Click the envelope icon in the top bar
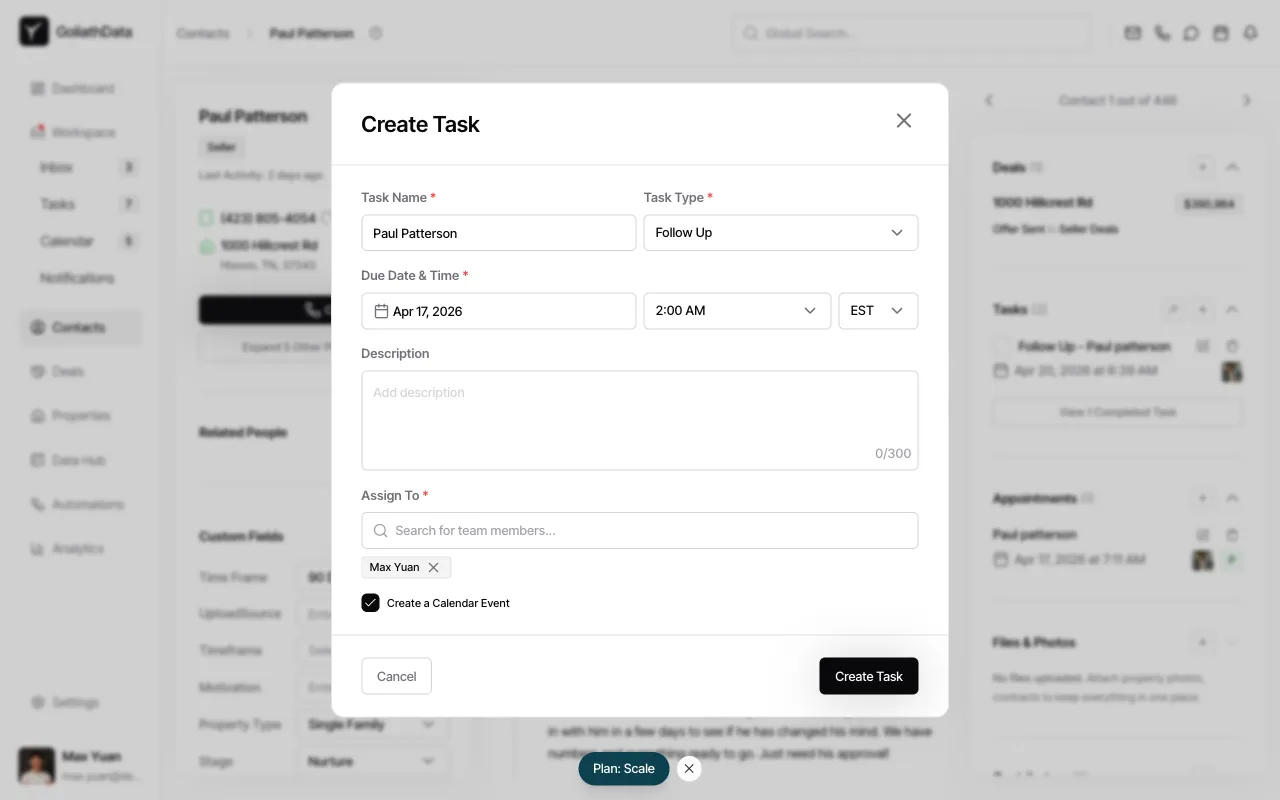 1132,33
